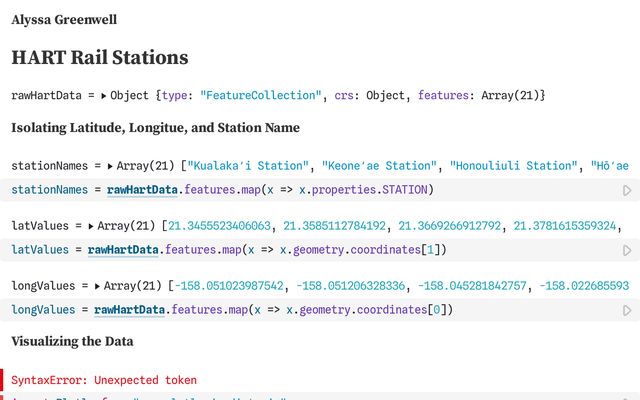
Task: Click inside the longValues code cell
Action: pyautogui.click(x=320, y=310)
